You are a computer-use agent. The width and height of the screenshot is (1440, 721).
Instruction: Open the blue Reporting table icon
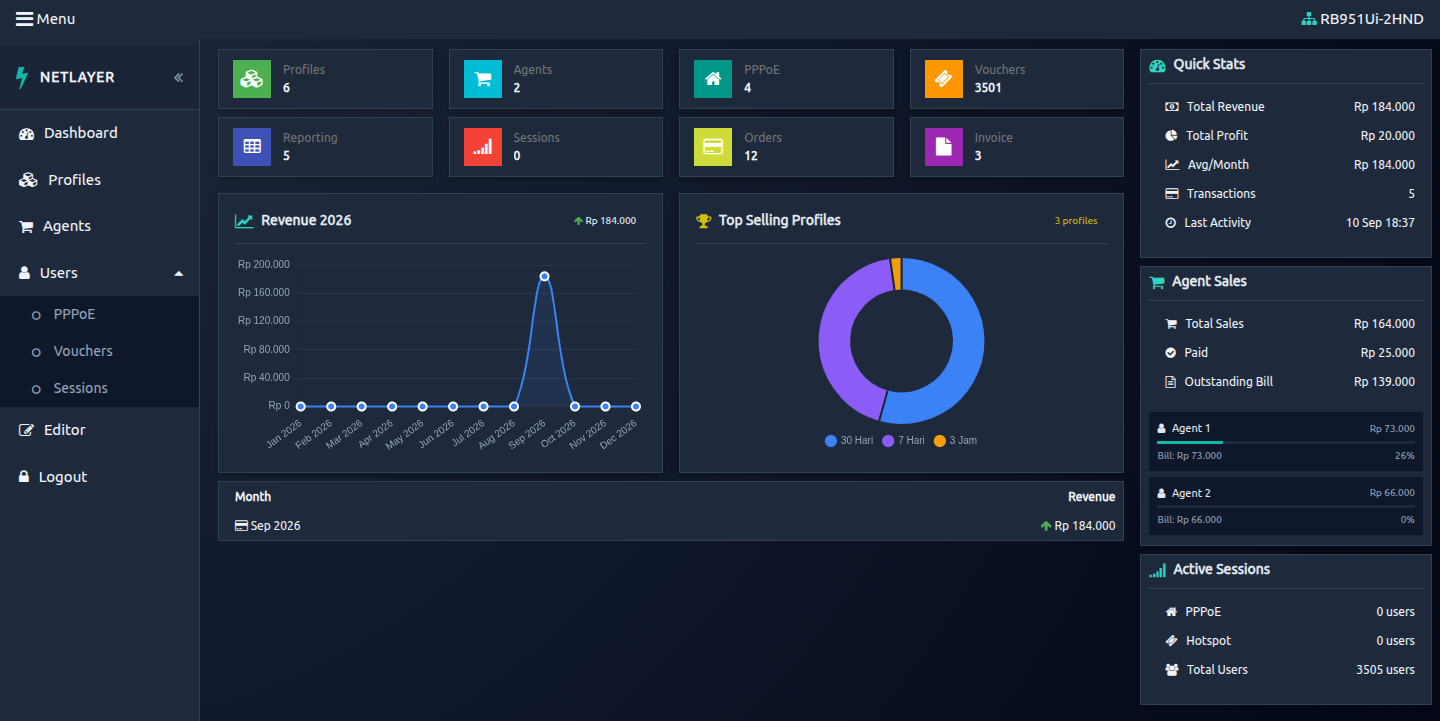(252, 147)
